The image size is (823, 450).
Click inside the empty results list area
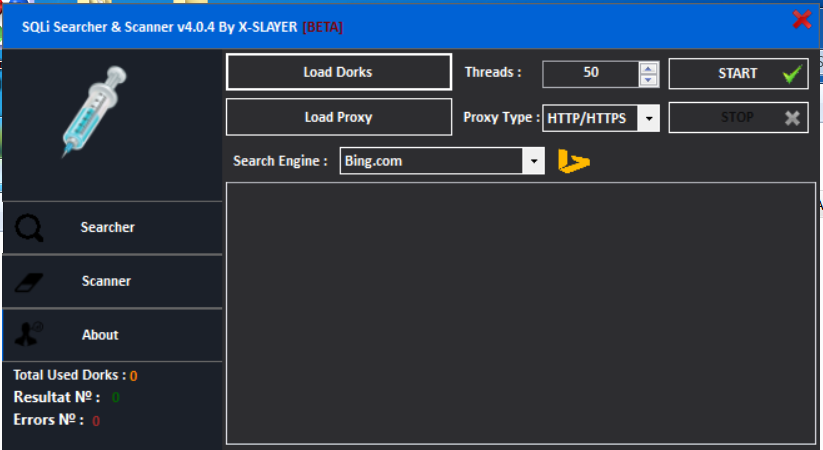point(520,312)
